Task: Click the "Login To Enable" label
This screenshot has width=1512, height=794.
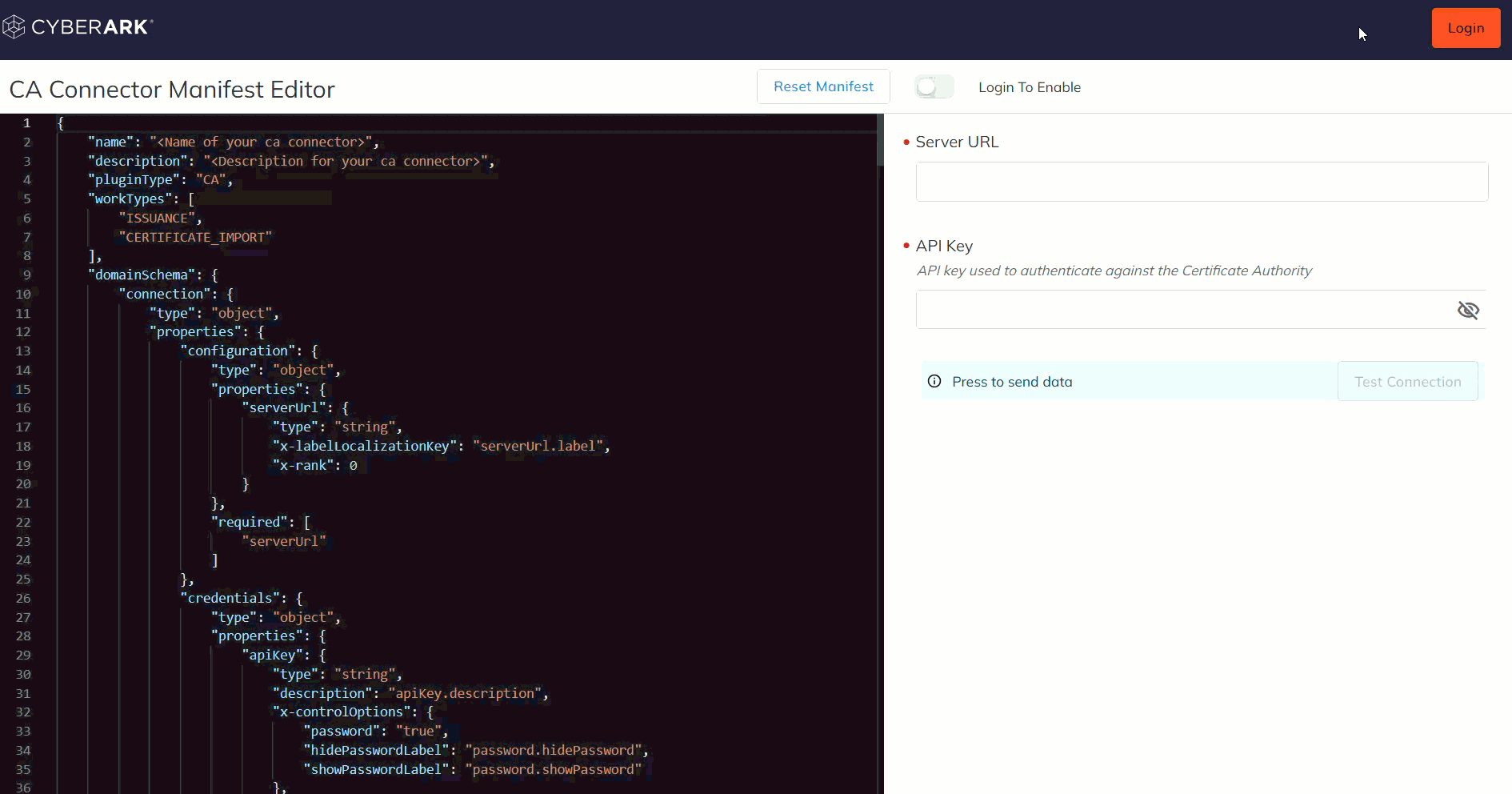Action: pyautogui.click(x=1030, y=87)
